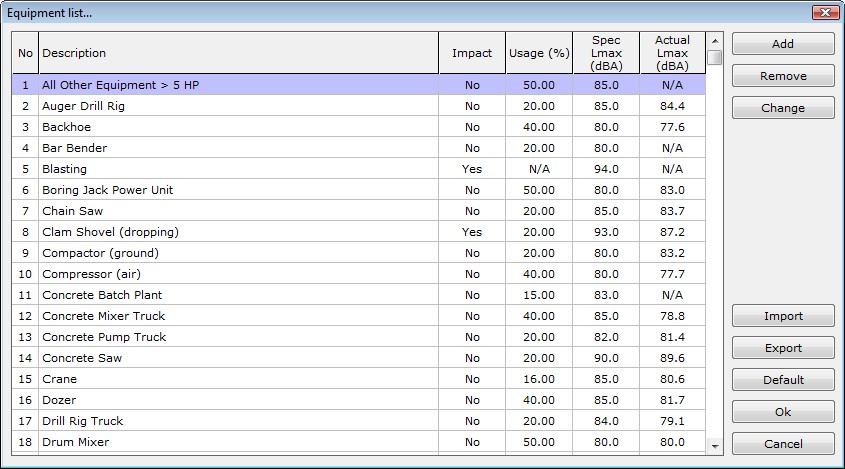Open the Import equipment option
The height and width of the screenshot is (469, 845).
(783, 316)
